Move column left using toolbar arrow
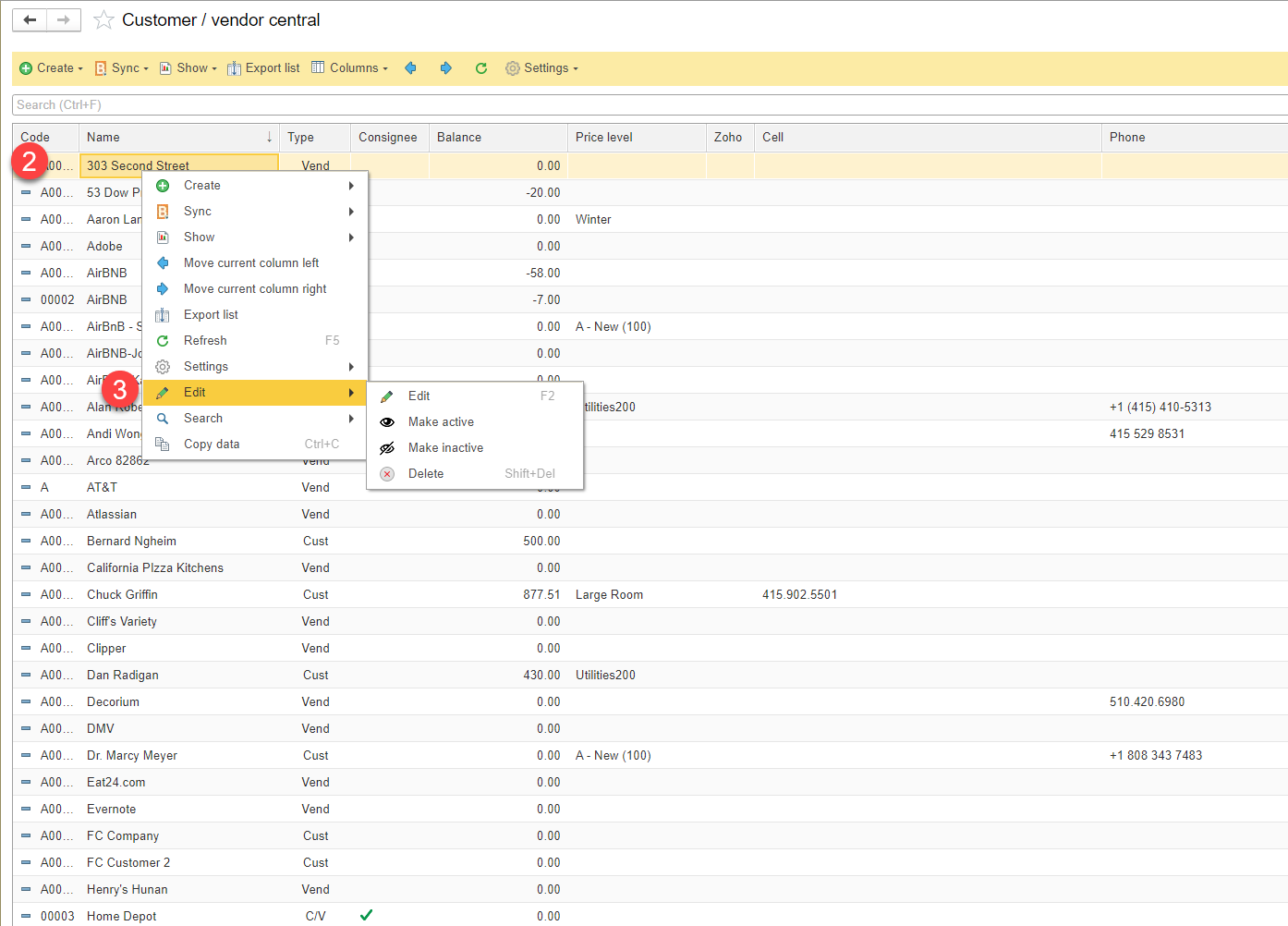Image resolution: width=1288 pixels, height=926 pixels. pos(410,67)
